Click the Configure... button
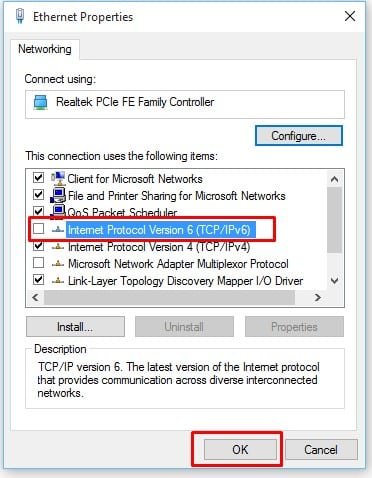This screenshot has width=372, height=478. [x=299, y=136]
